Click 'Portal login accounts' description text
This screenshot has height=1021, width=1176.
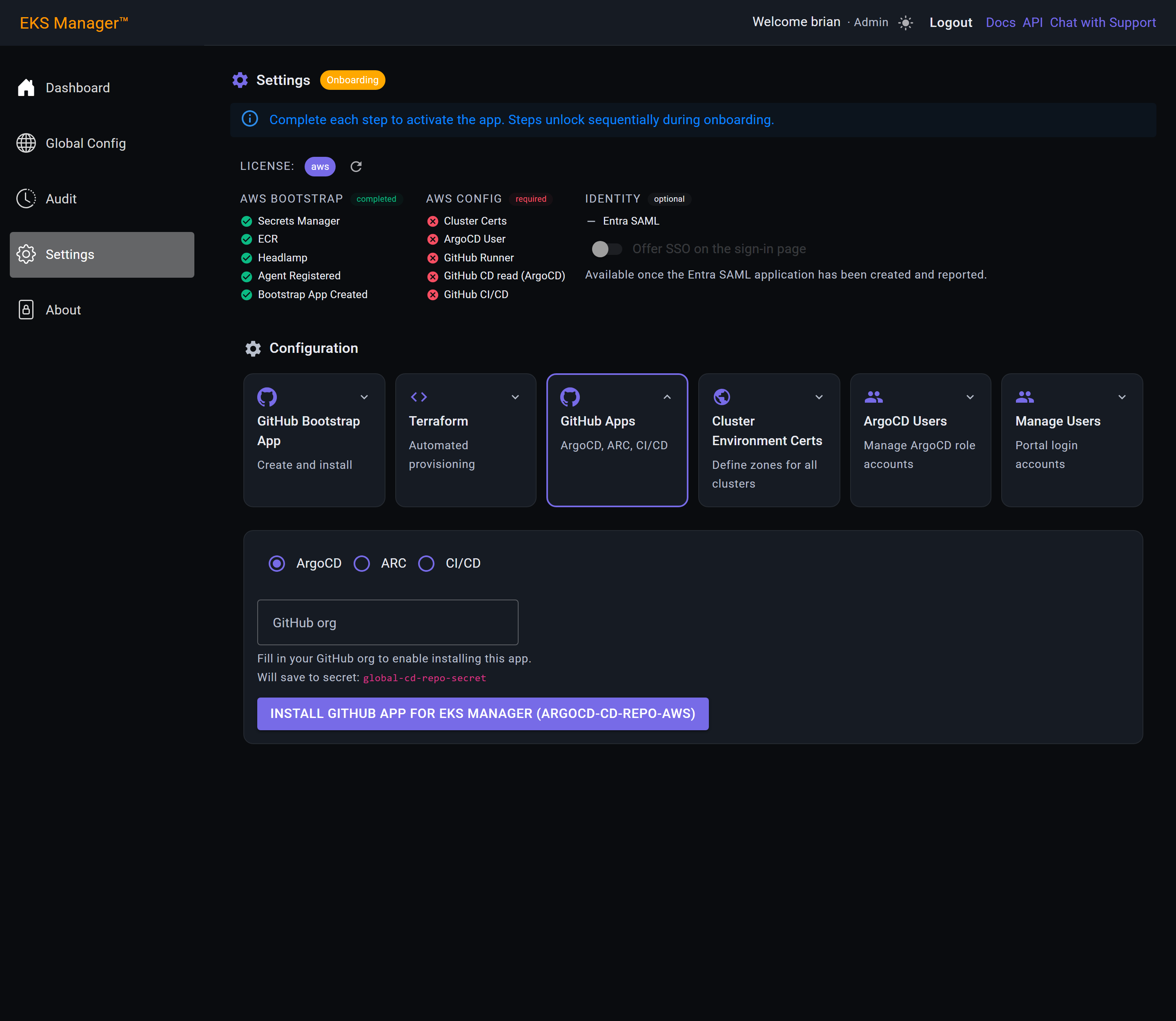(1046, 455)
